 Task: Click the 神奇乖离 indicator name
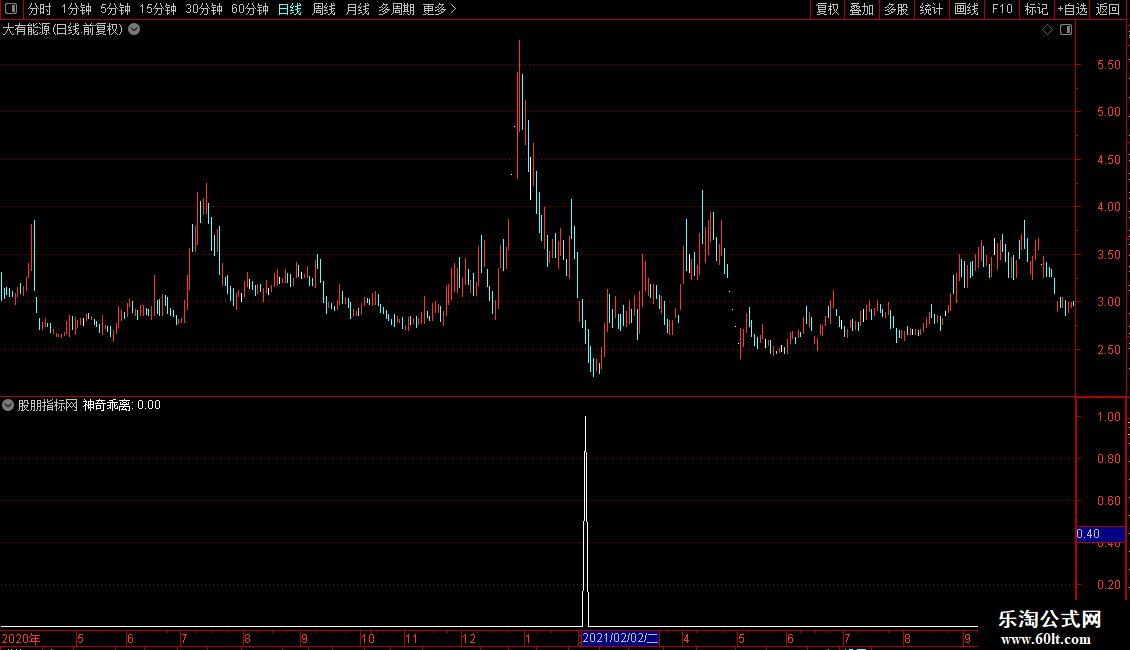point(107,405)
